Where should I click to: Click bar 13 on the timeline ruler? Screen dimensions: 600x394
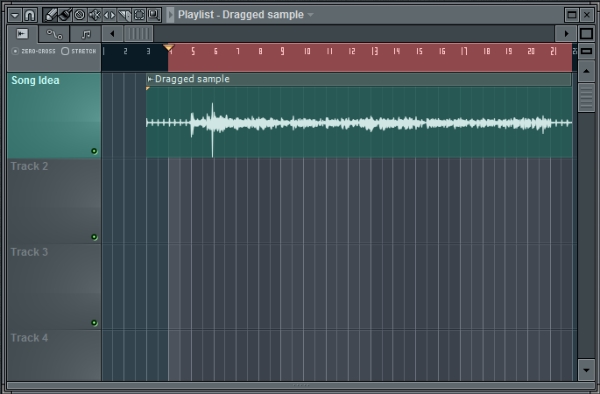point(375,51)
